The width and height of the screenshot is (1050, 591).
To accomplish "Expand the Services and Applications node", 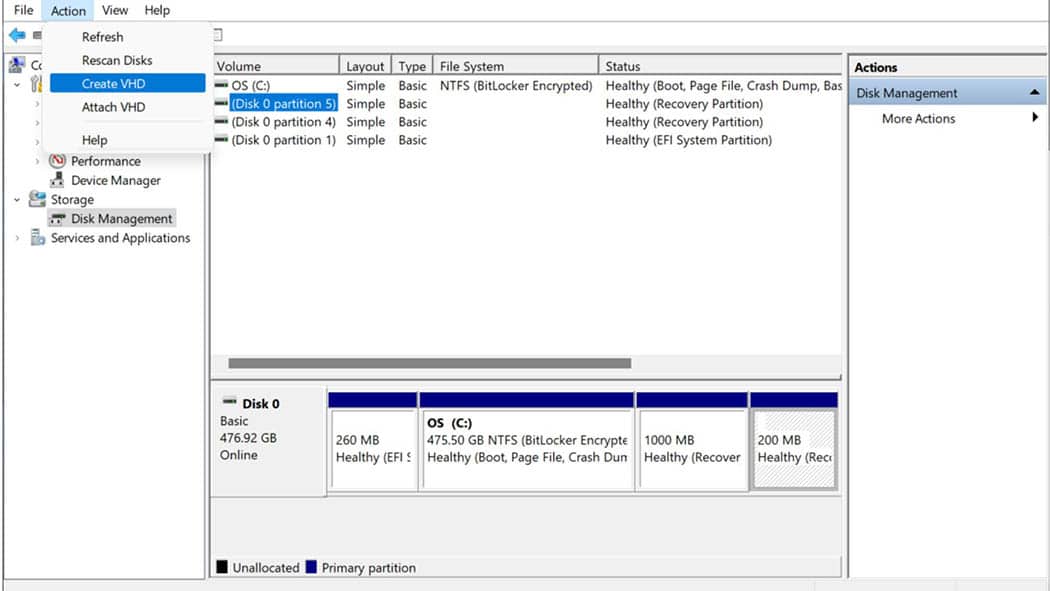I will tap(17, 238).
